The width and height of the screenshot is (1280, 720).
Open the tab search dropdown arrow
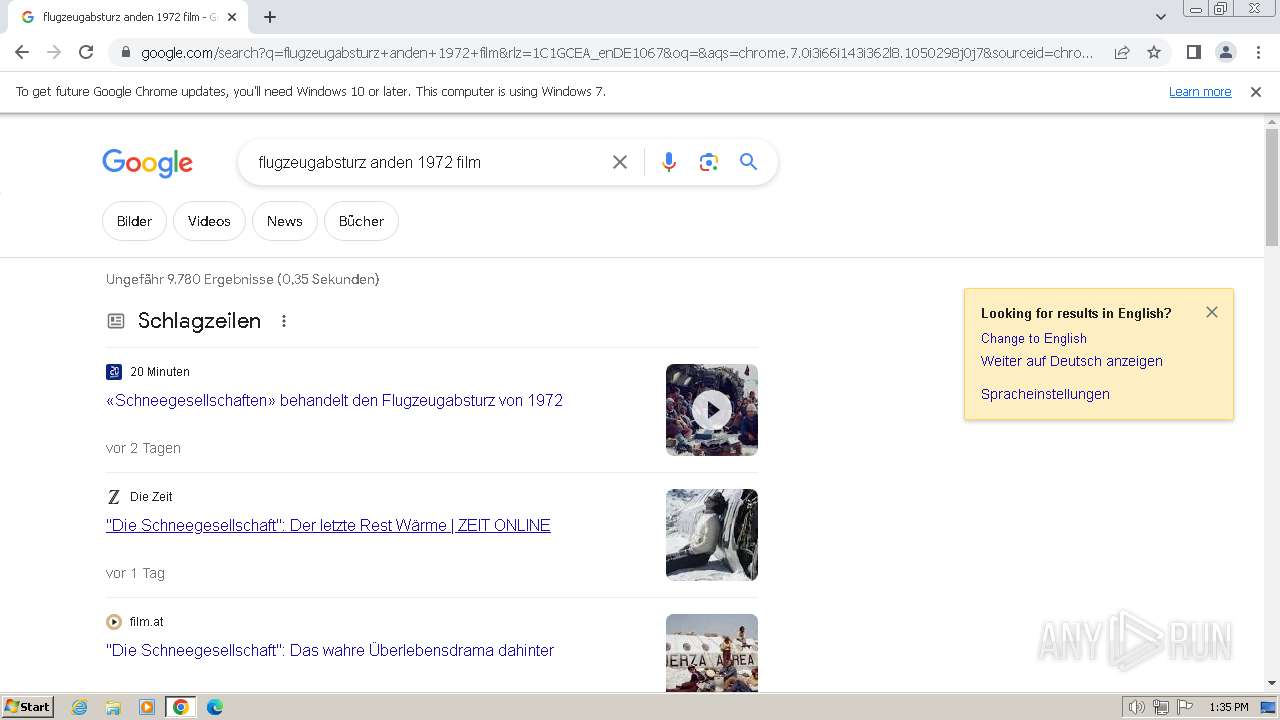point(1160,17)
